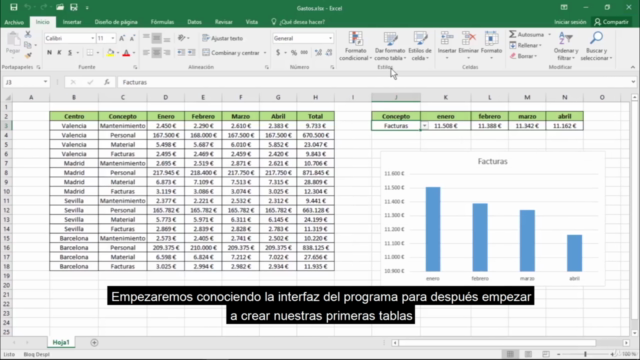
Task: Click the Compartir button
Action: pos(611,22)
